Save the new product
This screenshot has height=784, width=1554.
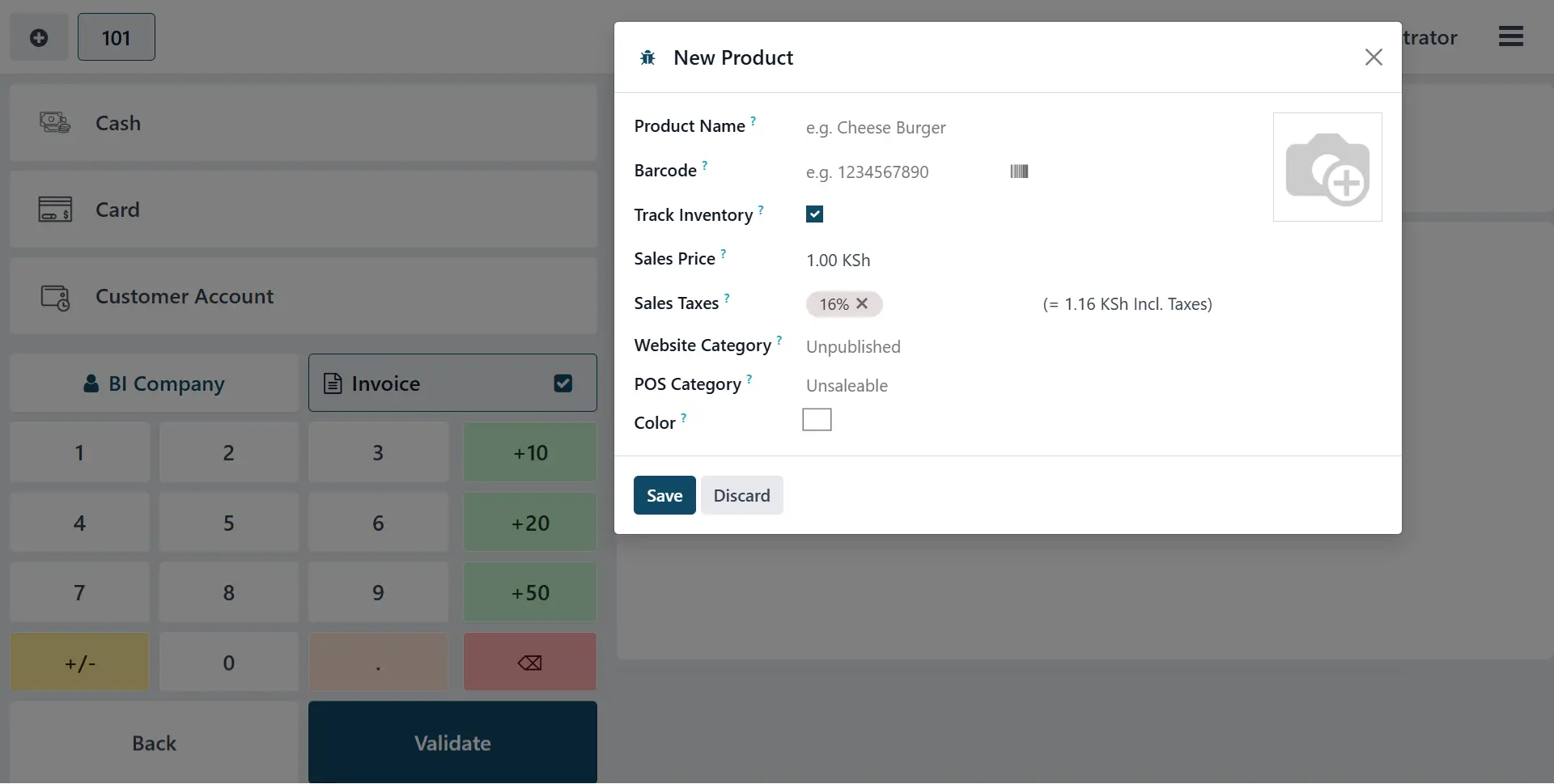[664, 495]
